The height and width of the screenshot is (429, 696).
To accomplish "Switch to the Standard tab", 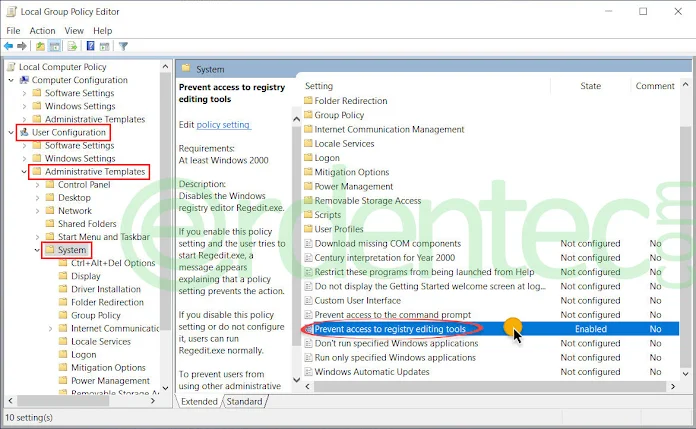I will click(244, 401).
